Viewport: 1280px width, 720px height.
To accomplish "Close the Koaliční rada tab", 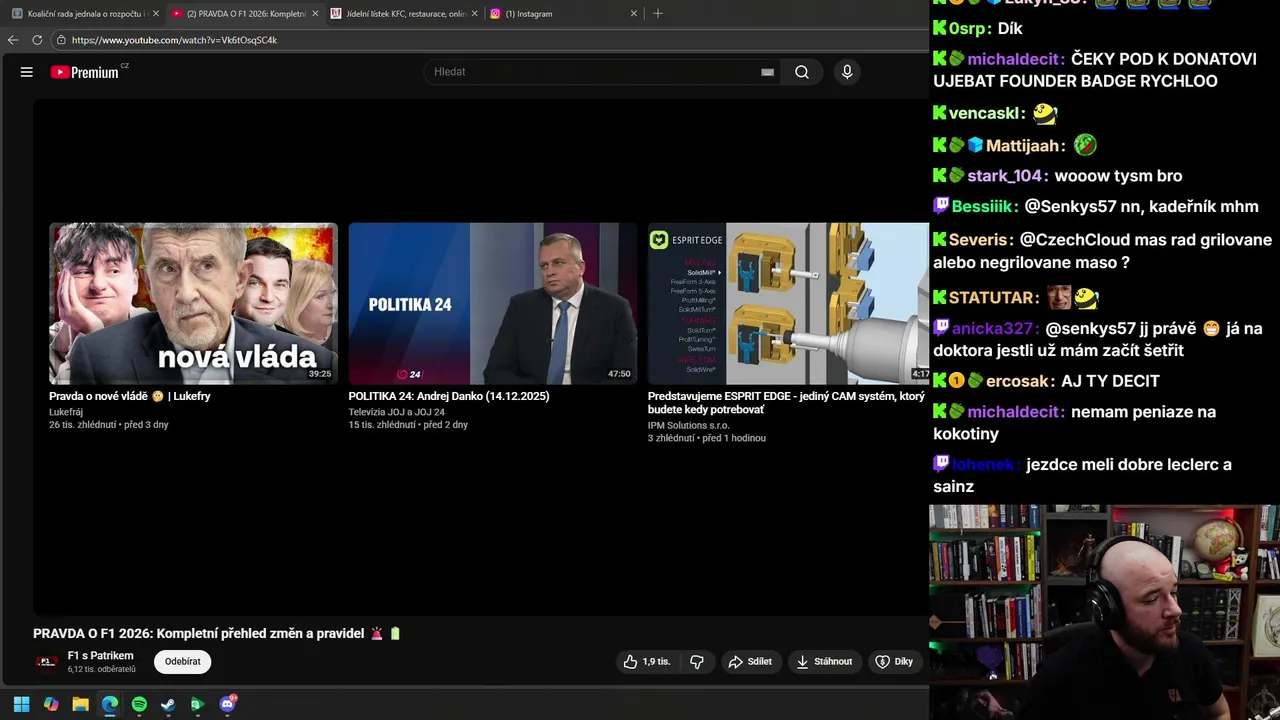I will 156,14.
